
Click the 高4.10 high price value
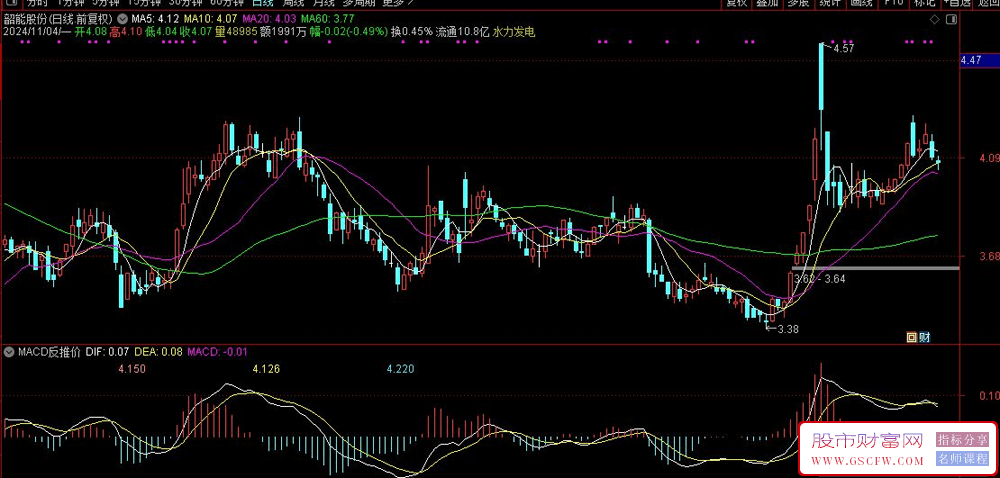pyautogui.click(x=126, y=31)
